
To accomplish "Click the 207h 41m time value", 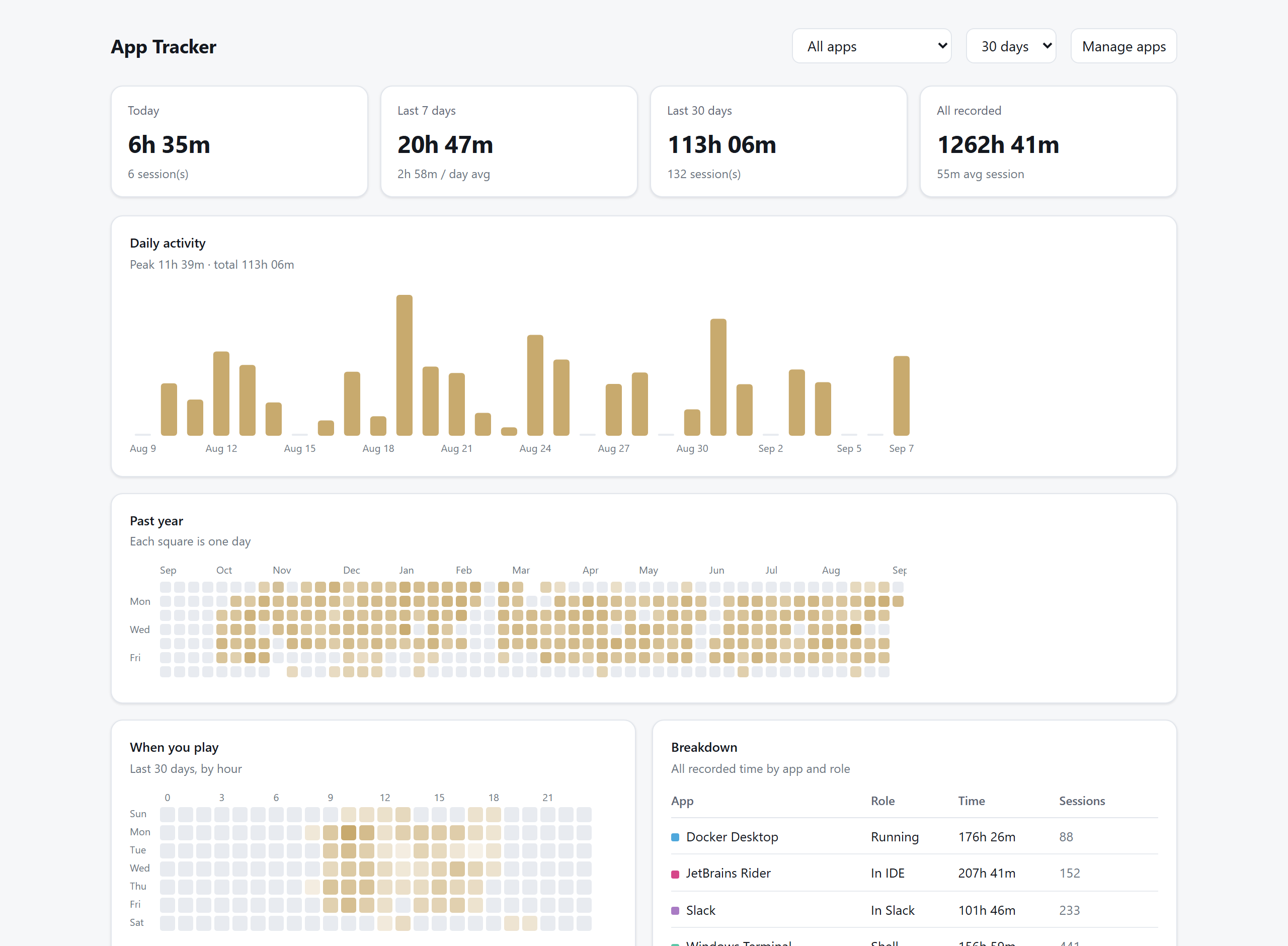I will [987, 873].
